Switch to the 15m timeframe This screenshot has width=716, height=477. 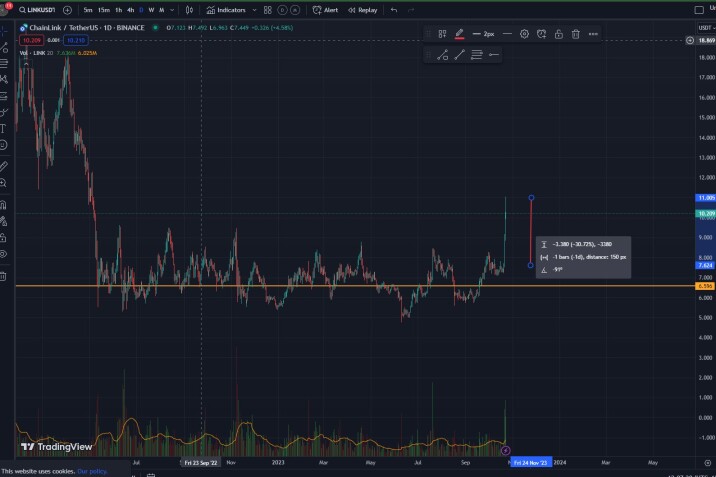coord(104,10)
